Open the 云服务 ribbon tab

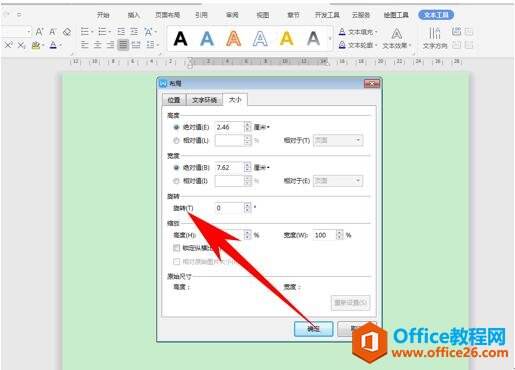(361, 15)
